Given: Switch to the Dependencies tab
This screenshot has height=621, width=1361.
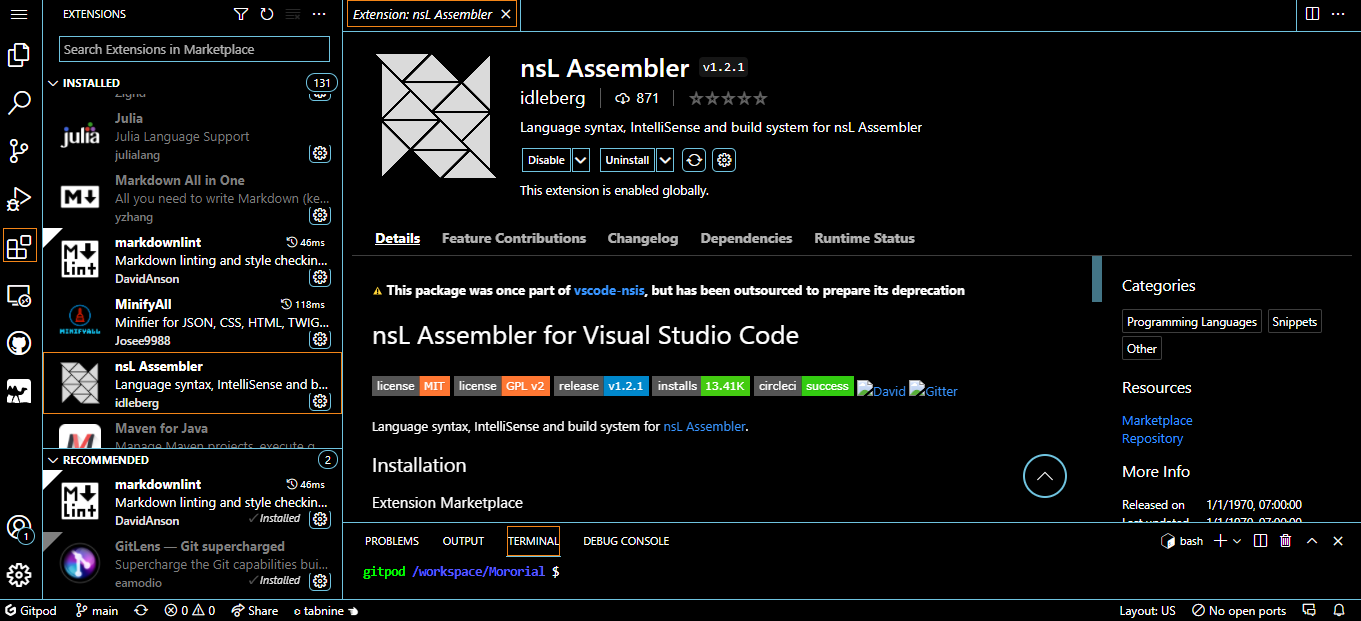Looking at the screenshot, I should pos(746,238).
